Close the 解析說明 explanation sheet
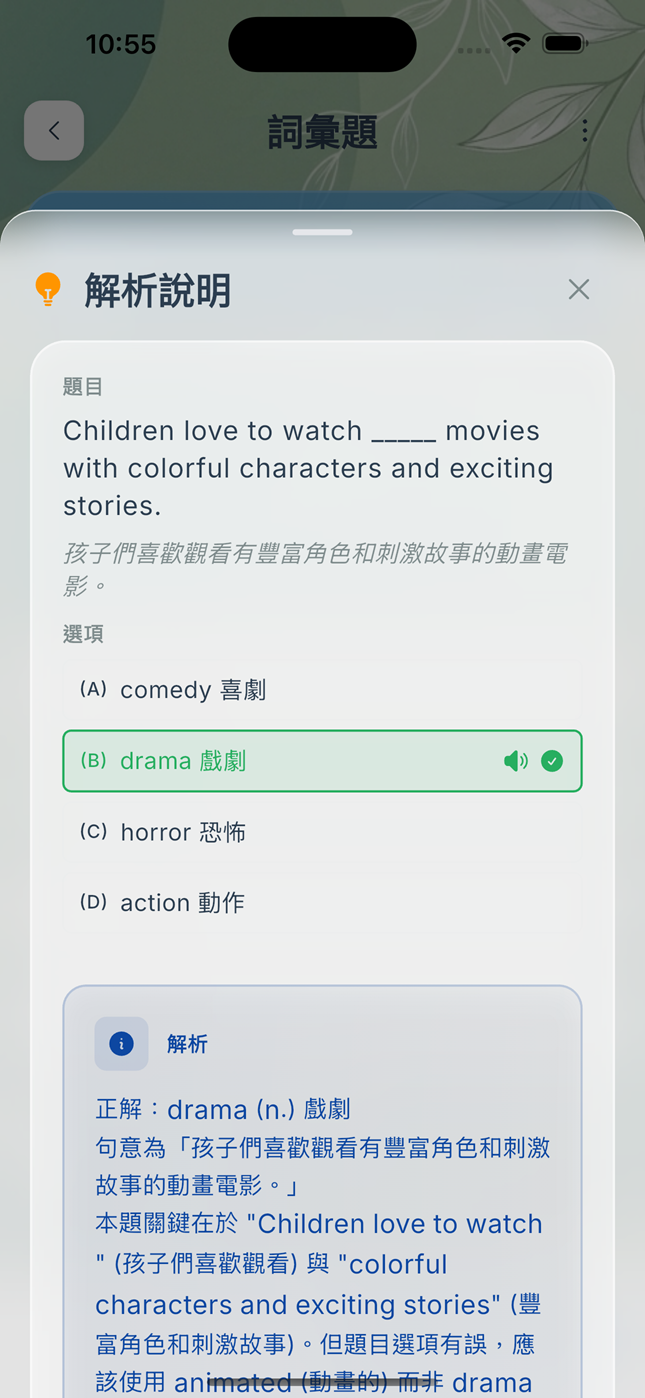The image size is (645, 1398). pos(578,290)
